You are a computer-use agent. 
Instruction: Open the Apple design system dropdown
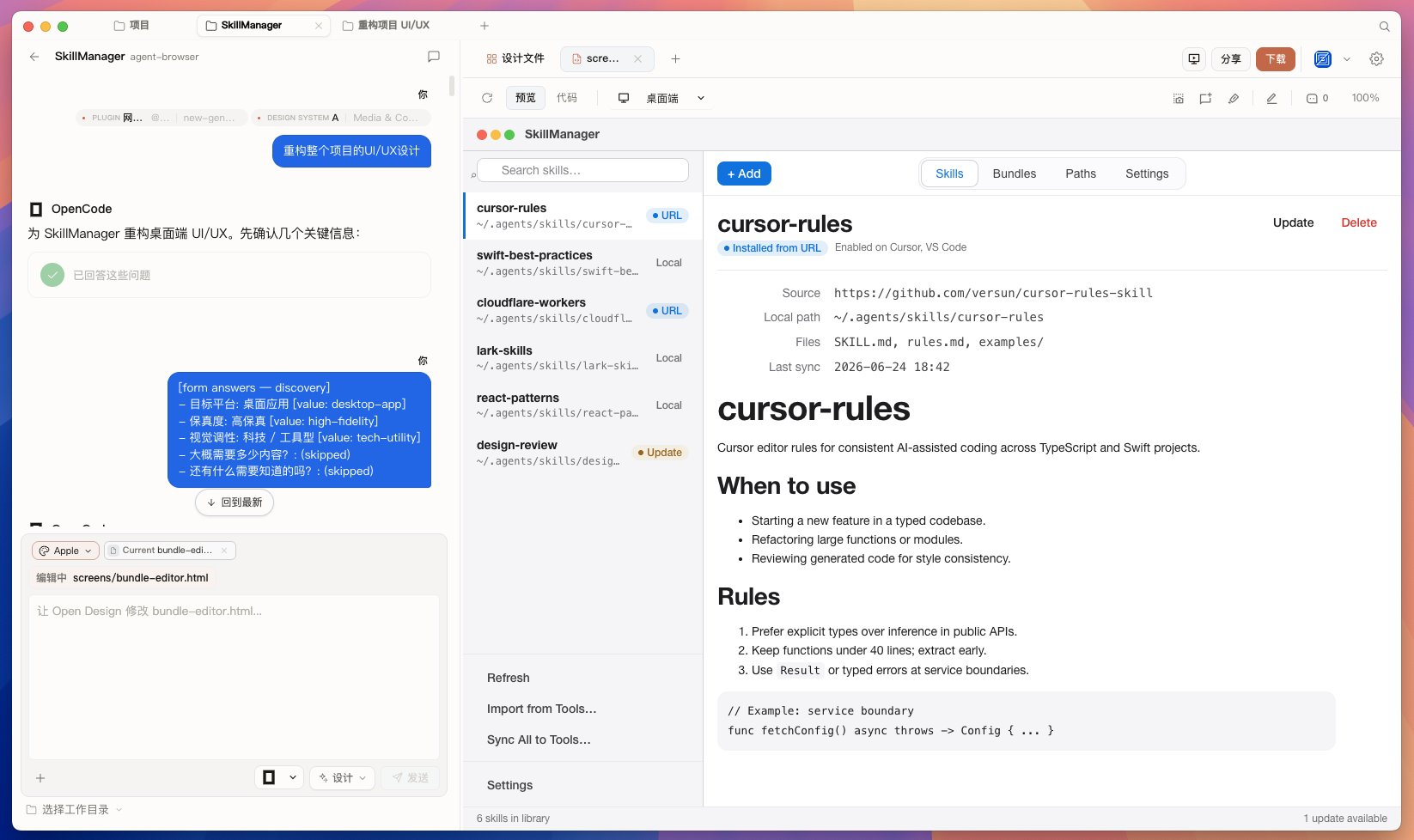tap(65, 551)
